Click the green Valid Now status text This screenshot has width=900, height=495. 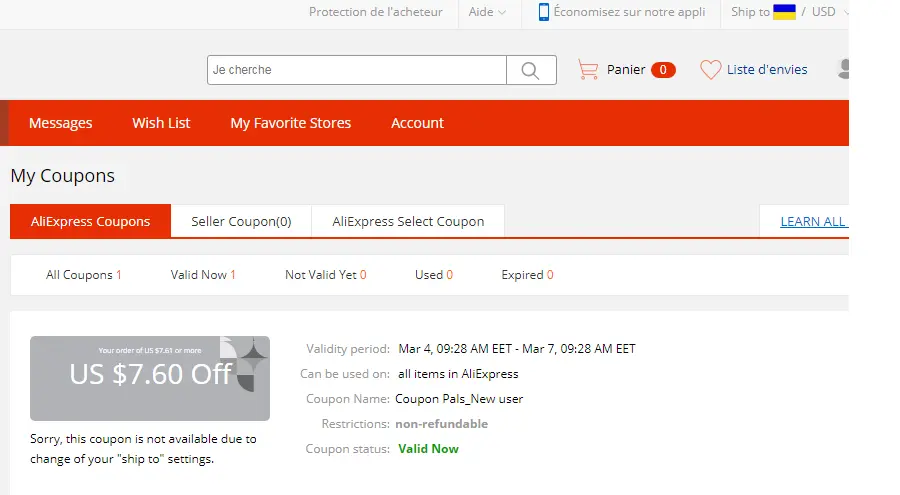click(x=428, y=448)
